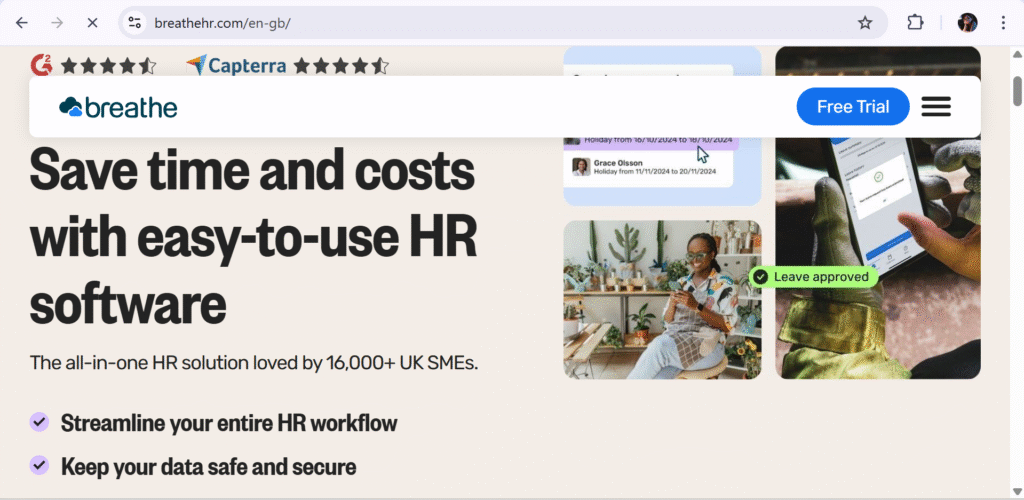Open the Chrome profile avatar
Screen dimensions: 1024x500
click(x=967, y=23)
